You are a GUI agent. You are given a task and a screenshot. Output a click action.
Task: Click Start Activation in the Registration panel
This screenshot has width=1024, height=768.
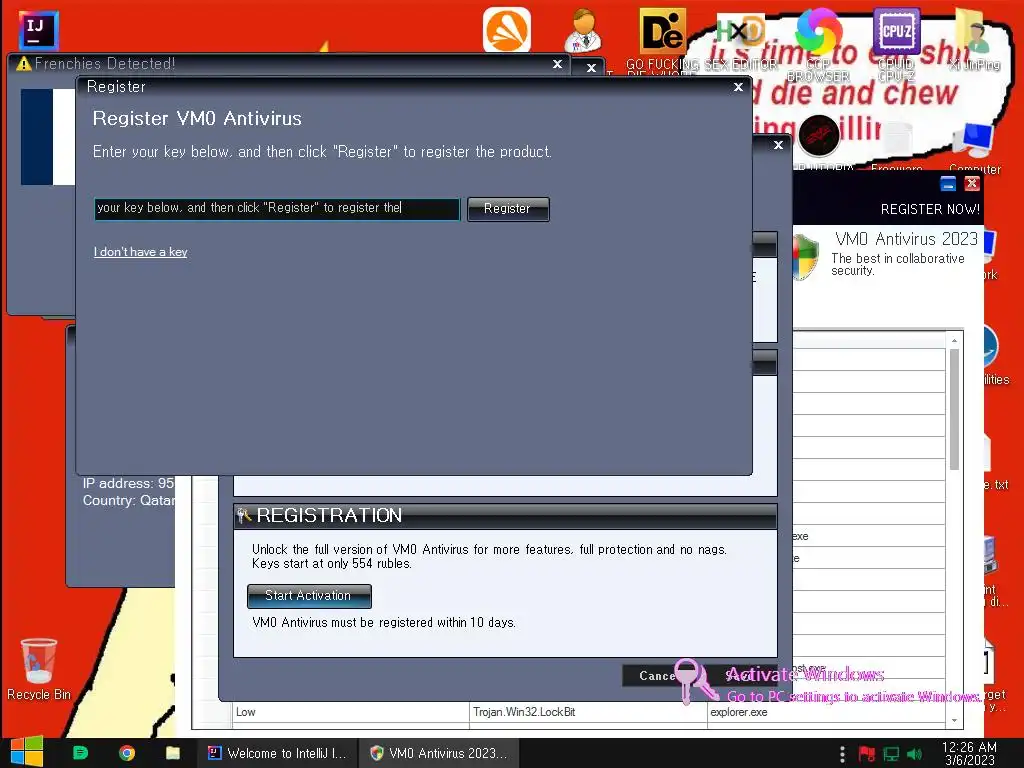click(309, 596)
